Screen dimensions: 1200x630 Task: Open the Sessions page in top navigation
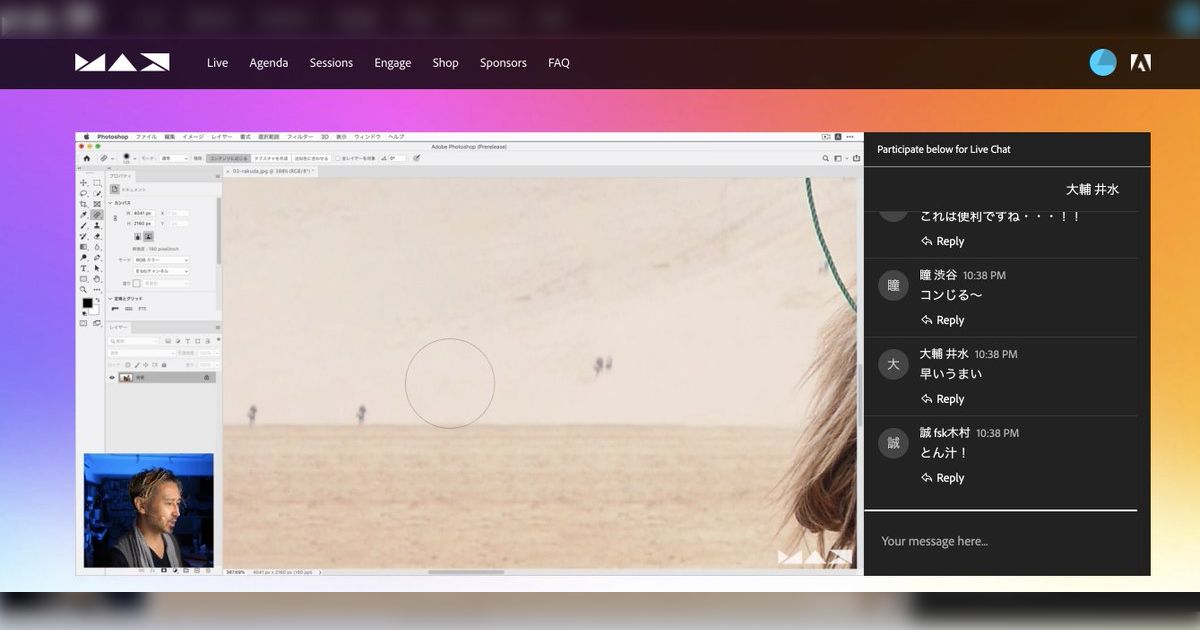[331, 62]
